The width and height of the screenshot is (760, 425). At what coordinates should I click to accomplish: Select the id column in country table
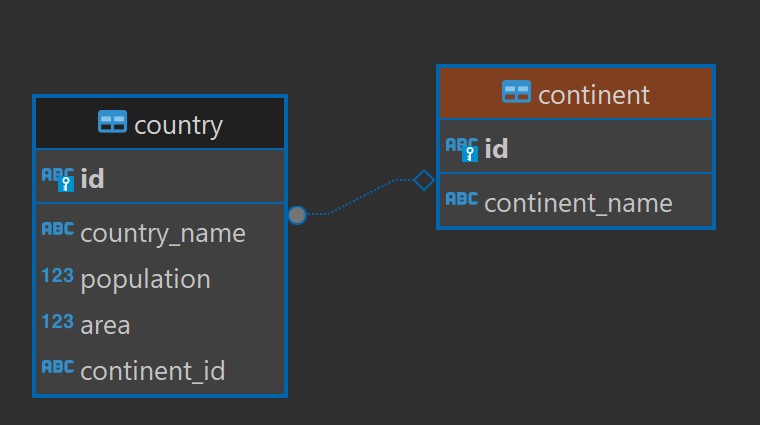pos(93,179)
